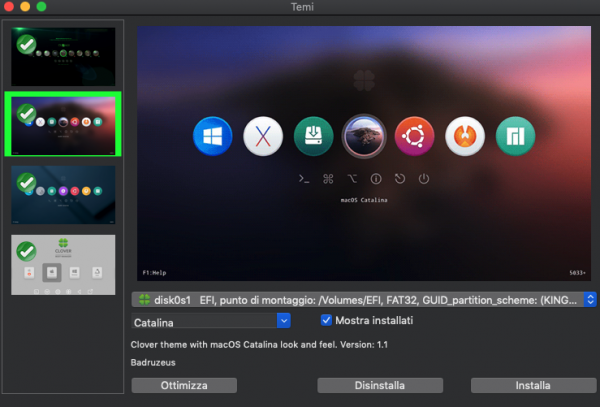
Task: Click the faint clover logo above the OS icons
Action: (x=364, y=80)
